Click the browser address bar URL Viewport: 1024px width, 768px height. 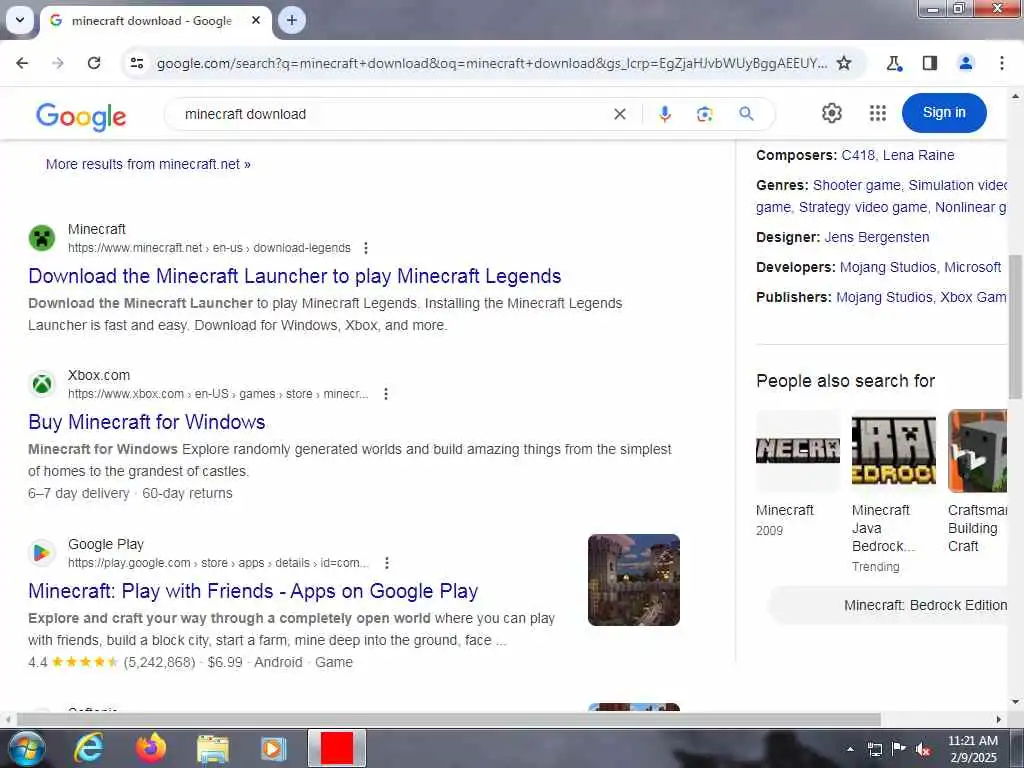pos(491,63)
